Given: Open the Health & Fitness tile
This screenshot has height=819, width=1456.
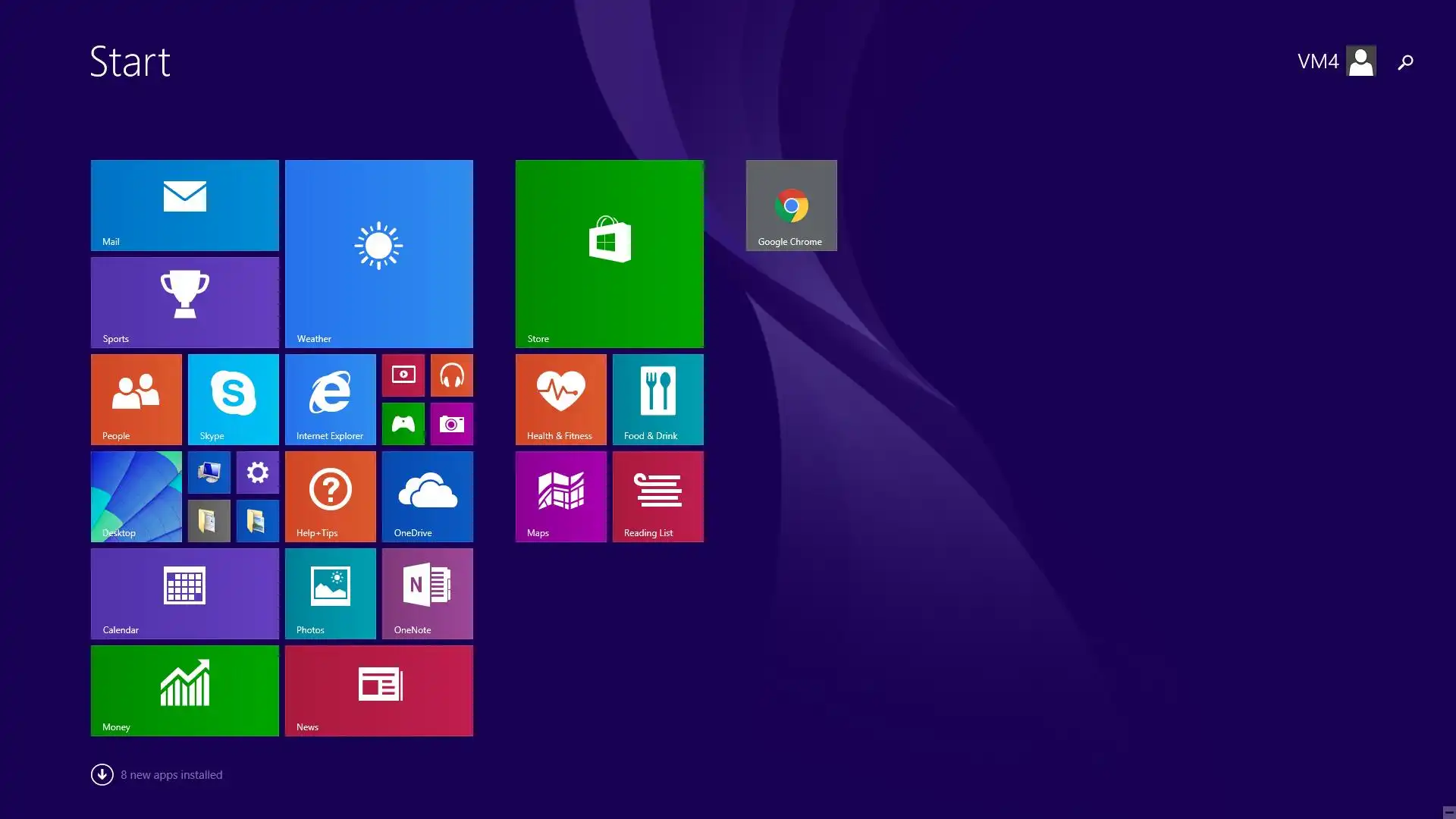Looking at the screenshot, I should 560,399.
